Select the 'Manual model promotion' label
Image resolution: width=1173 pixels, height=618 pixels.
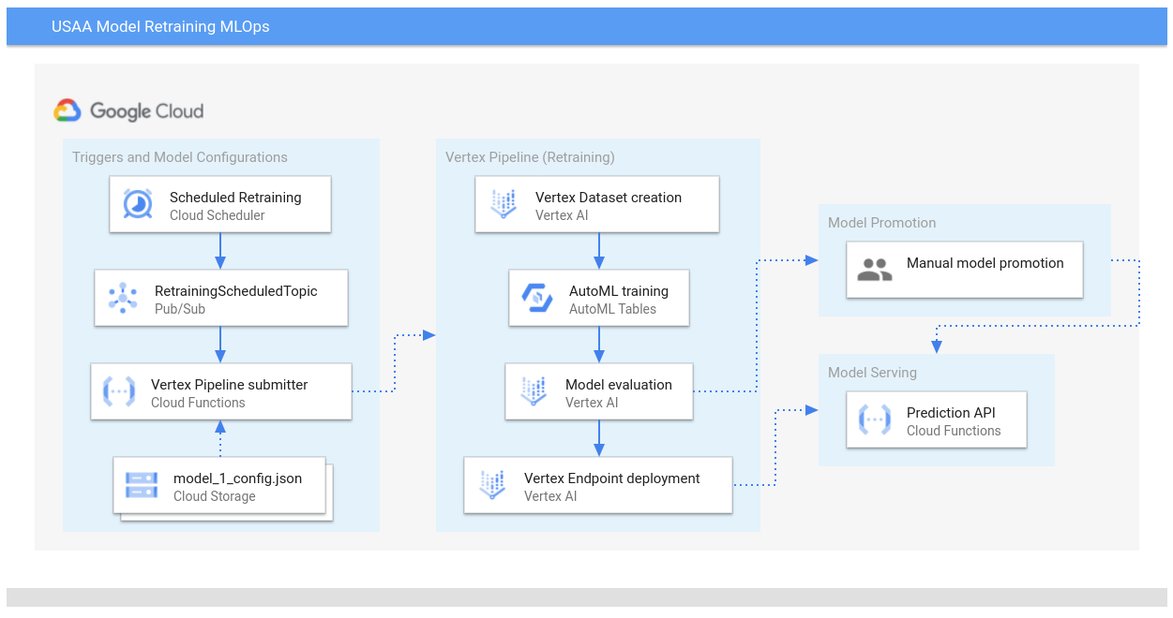click(x=985, y=263)
